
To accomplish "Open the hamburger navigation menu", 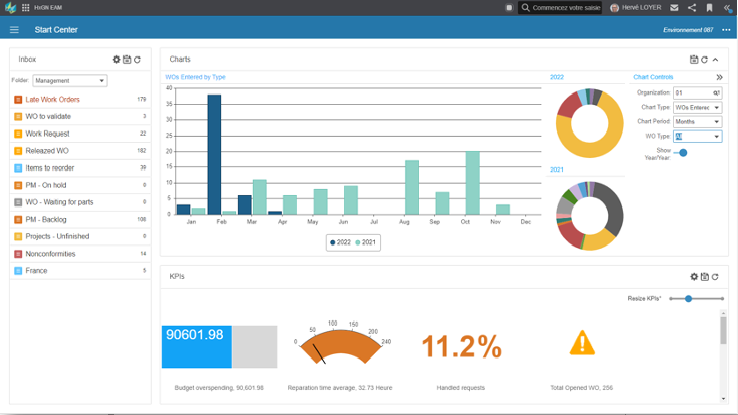I will pyautogui.click(x=14, y=30).
